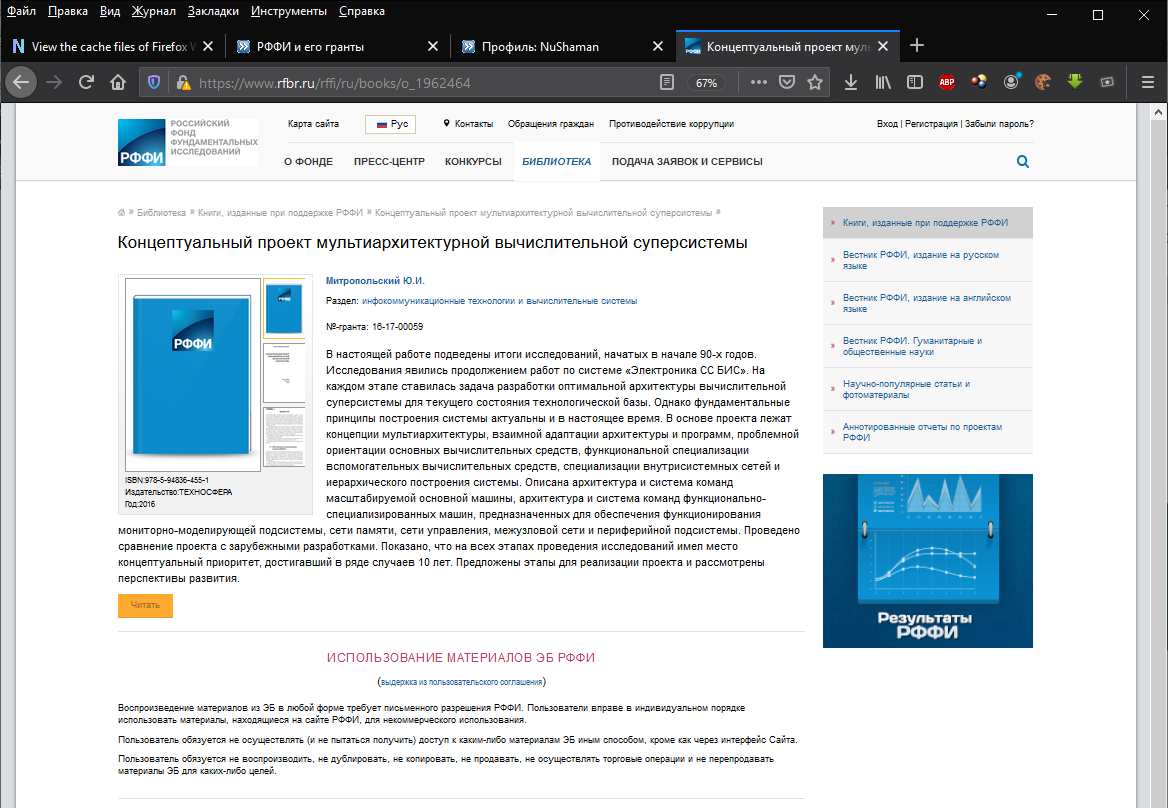1168x808 pixels.
Task: View site security lock information
Action: click(x=182, y=83)
